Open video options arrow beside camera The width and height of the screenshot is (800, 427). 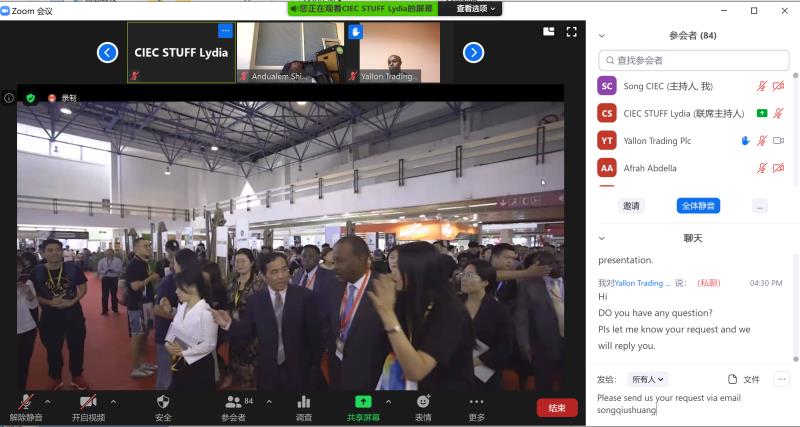tap(113, 402)
